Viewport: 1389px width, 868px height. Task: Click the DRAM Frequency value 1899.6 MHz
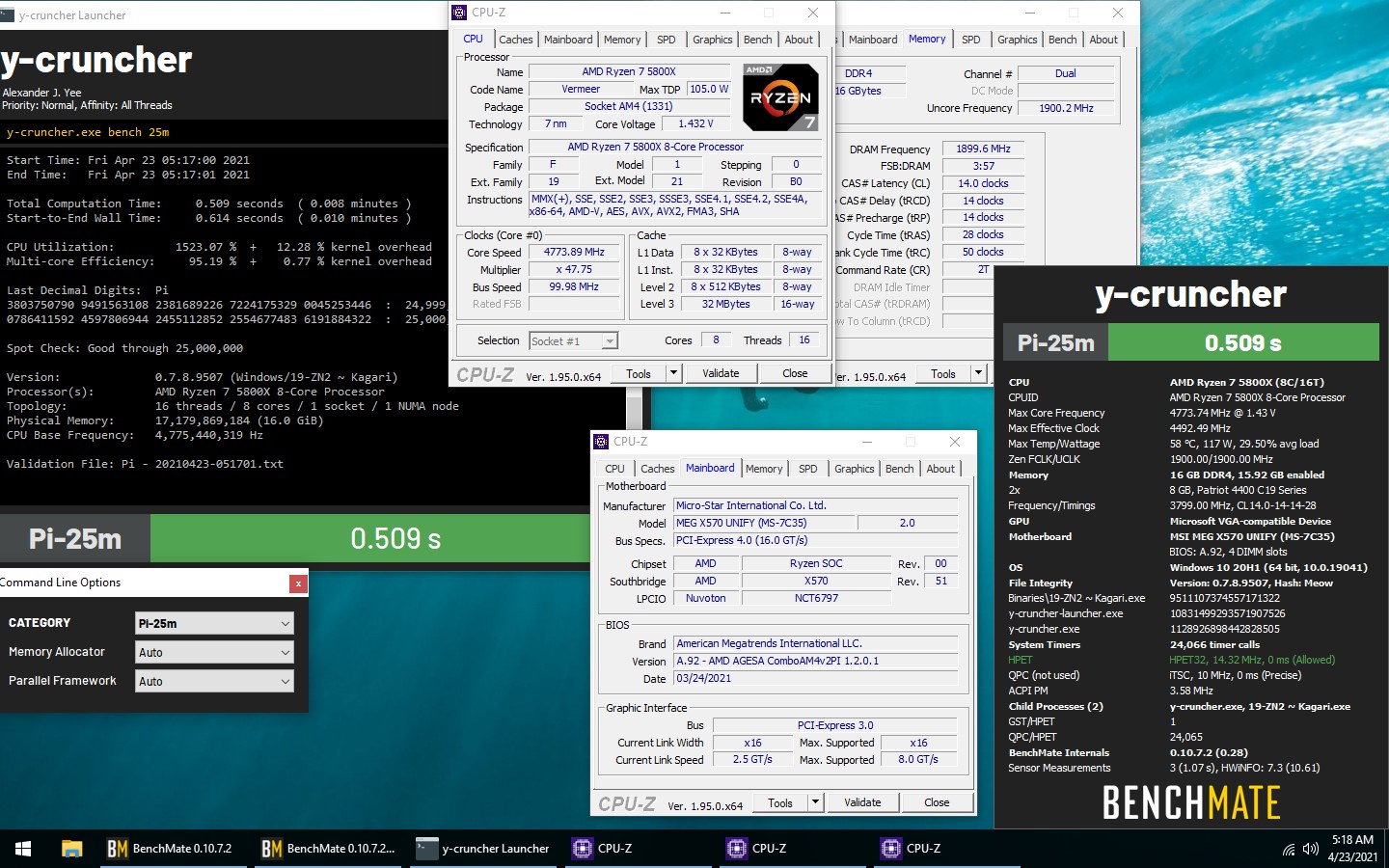coord(983,149)
